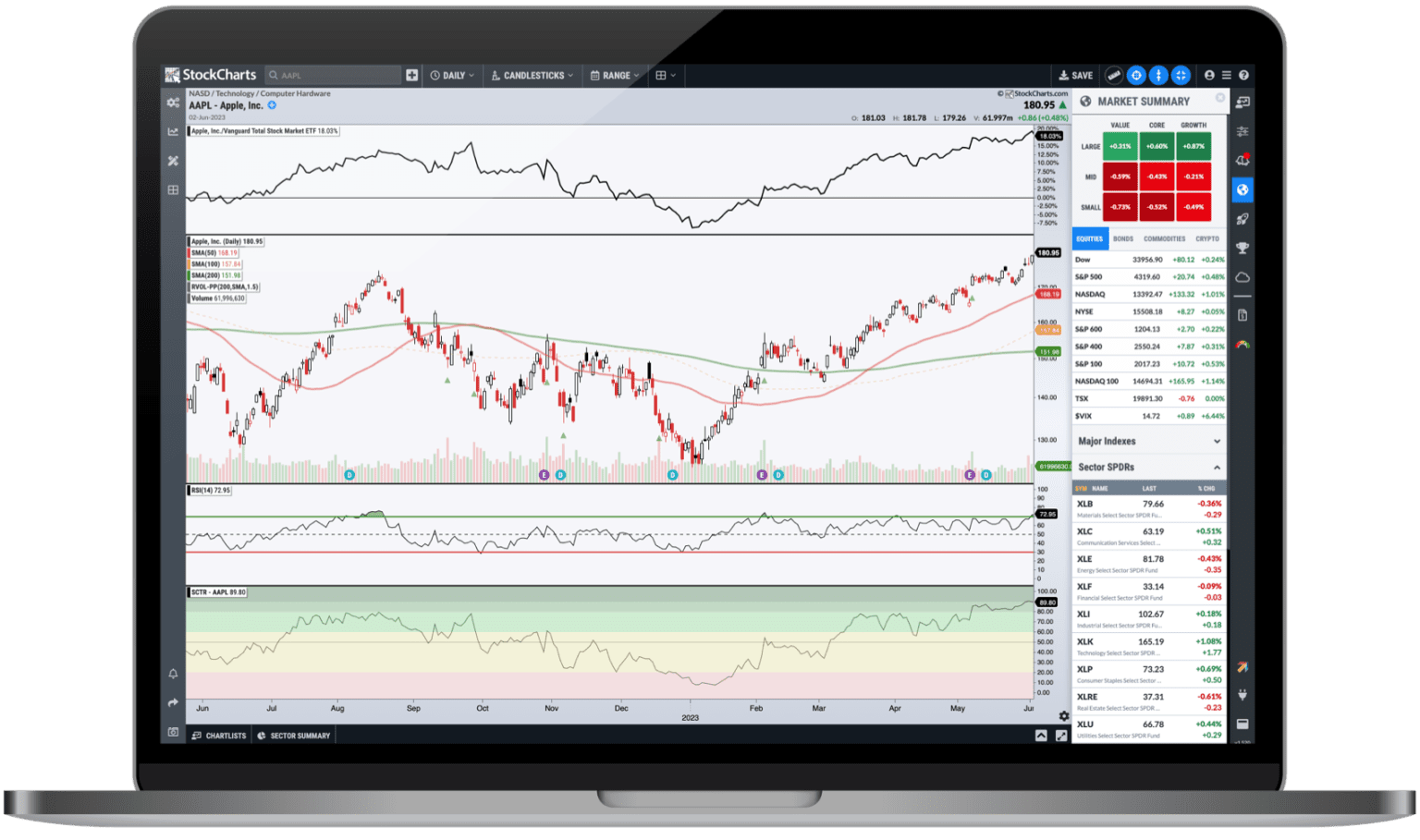Screen dimensions: 1420x840
Task: Toggle the inspect crosshair tool
Action: click(x=1135, y=75)
